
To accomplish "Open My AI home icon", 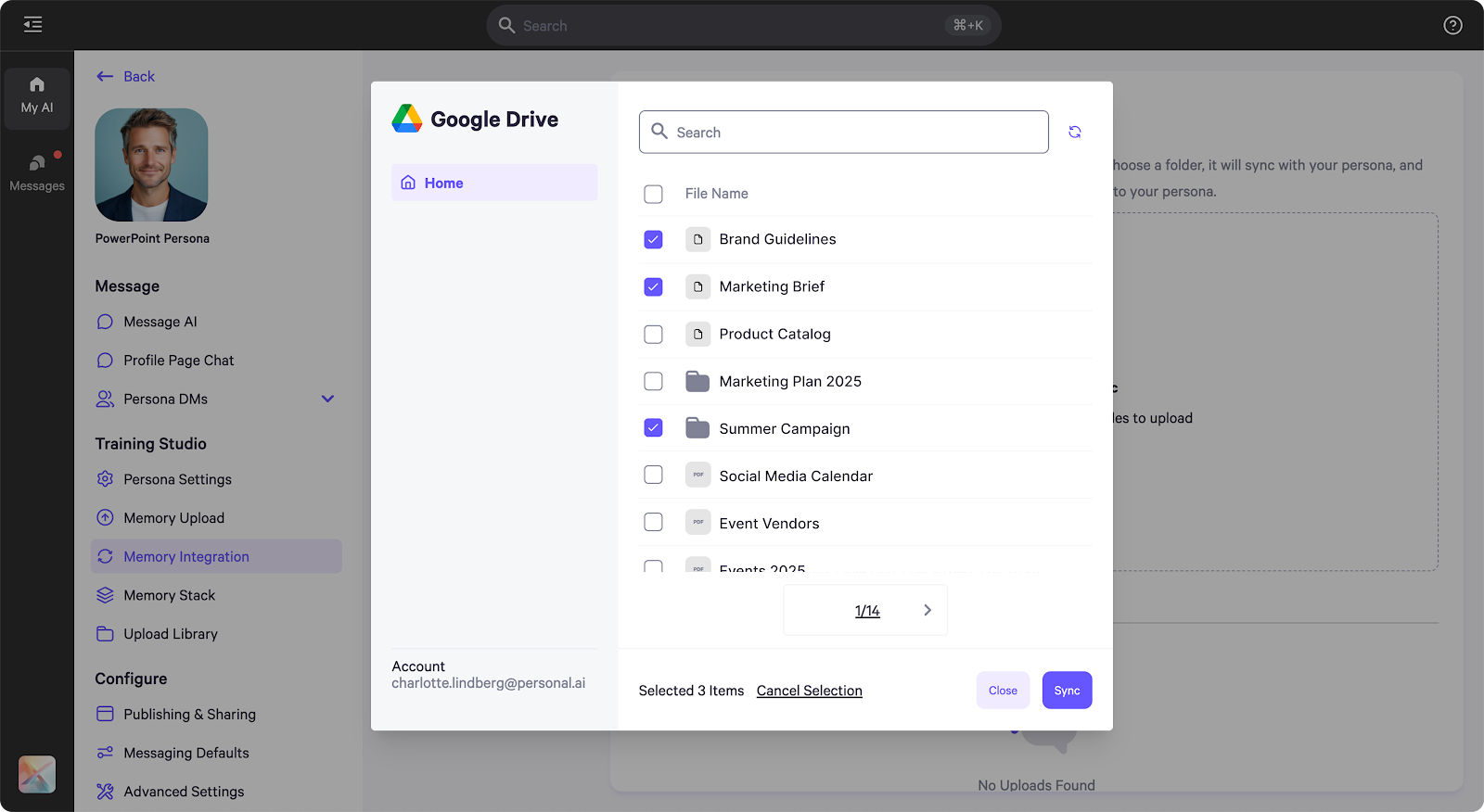I will point(37,84).
